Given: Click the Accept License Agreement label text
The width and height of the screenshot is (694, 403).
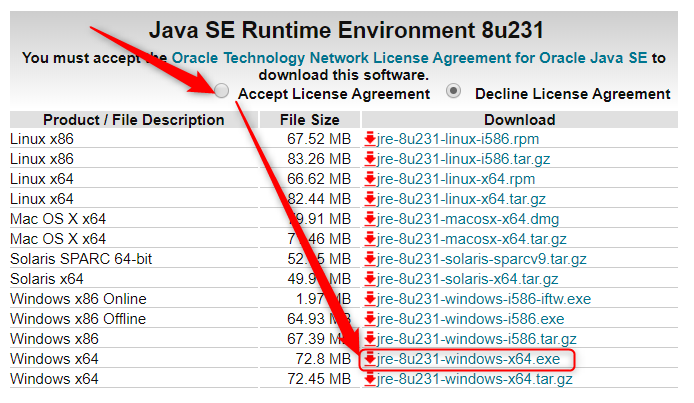Looking at the screenshot, I should (334, 94).
